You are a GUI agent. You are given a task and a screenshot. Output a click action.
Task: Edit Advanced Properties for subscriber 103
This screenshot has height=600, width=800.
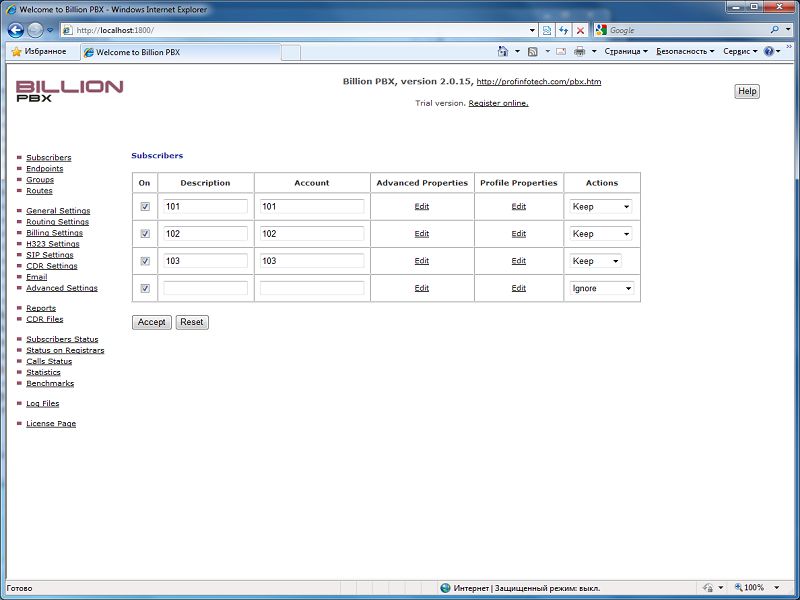click(x=421, y=261)
